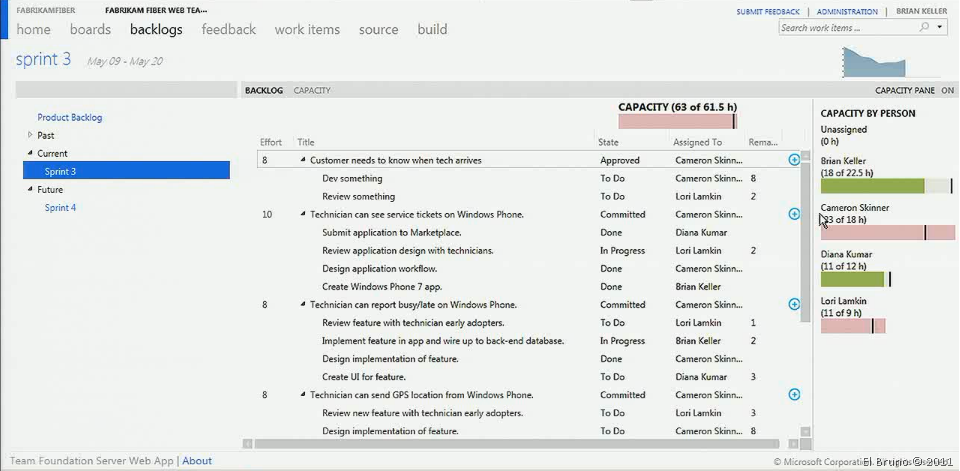Click the Search work items field
The width and height of the screenshot is (960, 471).
coord(846,28)
